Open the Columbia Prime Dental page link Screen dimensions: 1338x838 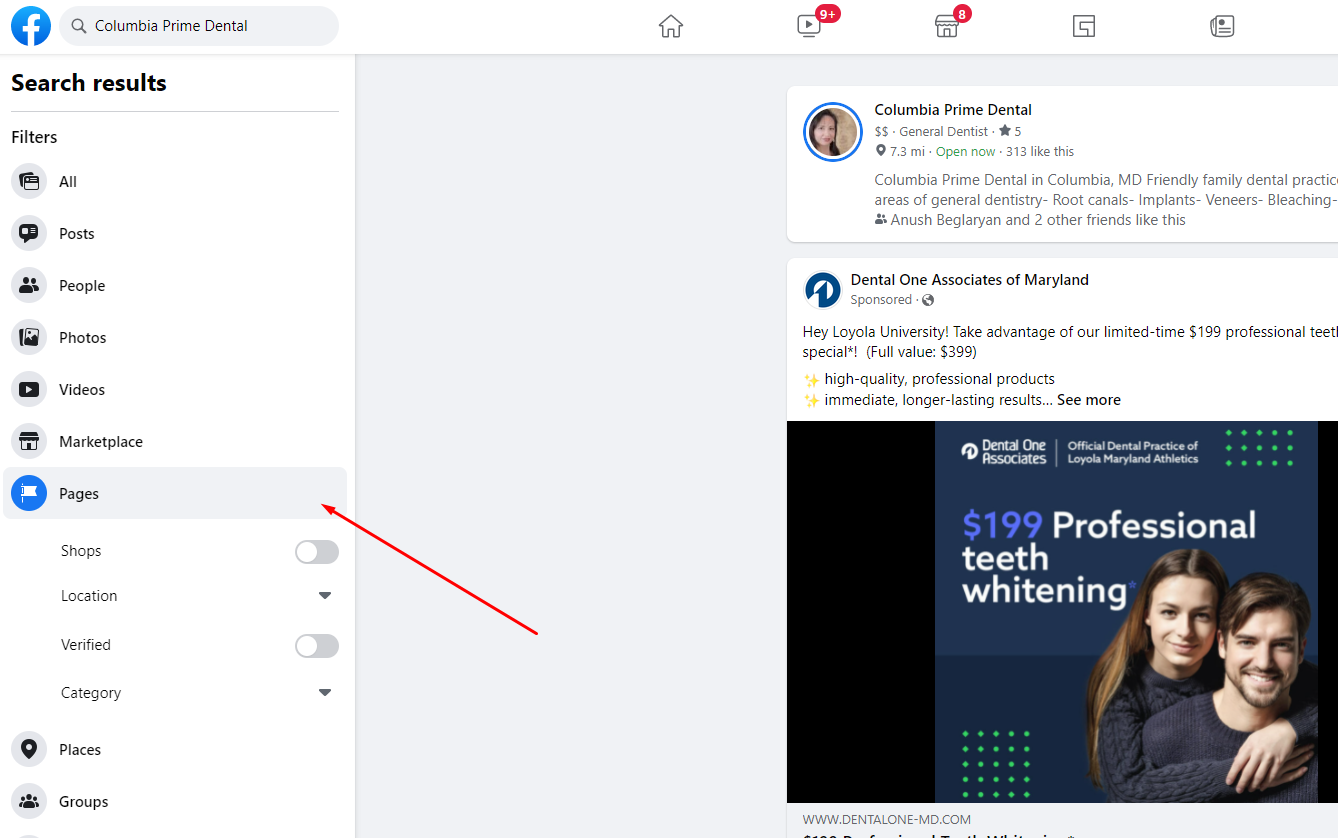pyautogui.click(x=952, y=110)
